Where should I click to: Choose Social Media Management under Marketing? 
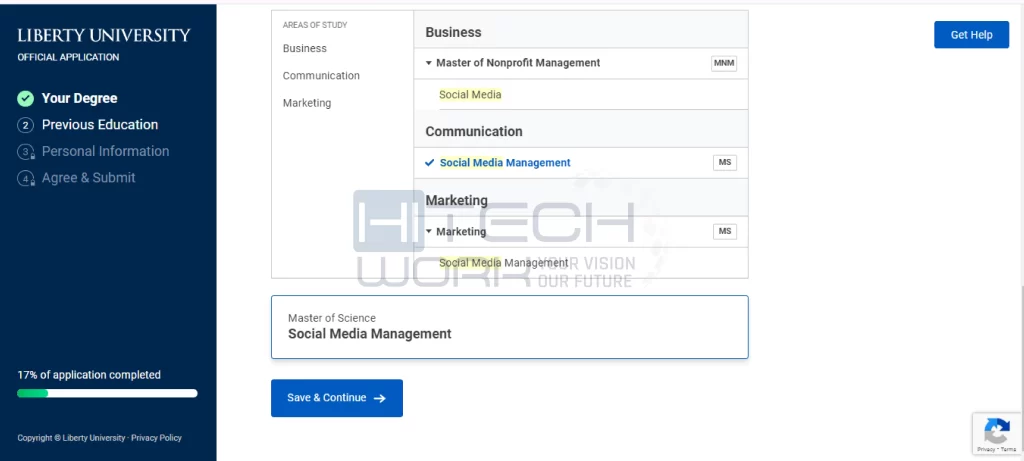pos(504,262)
